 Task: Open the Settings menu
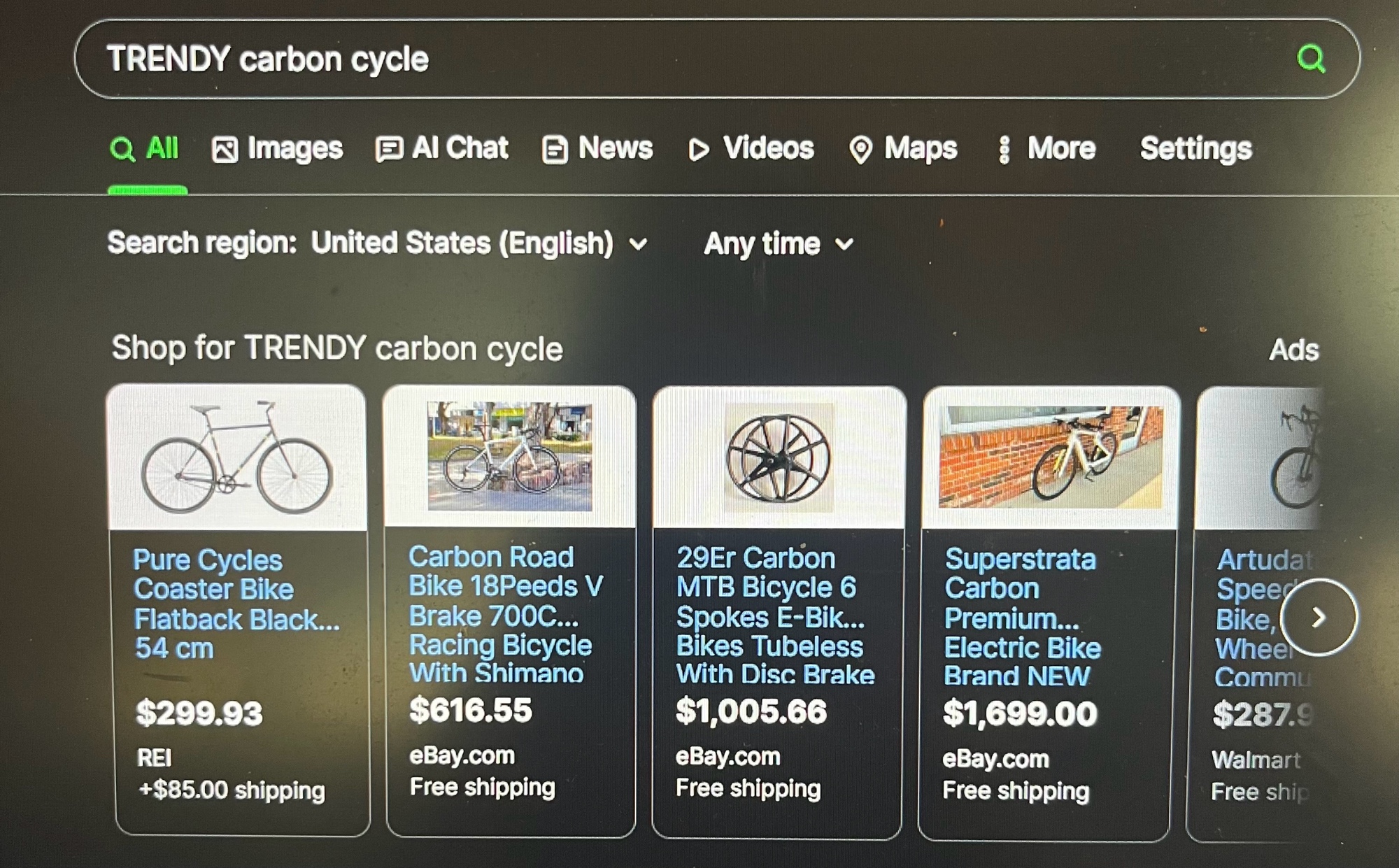click(1195, 149)
